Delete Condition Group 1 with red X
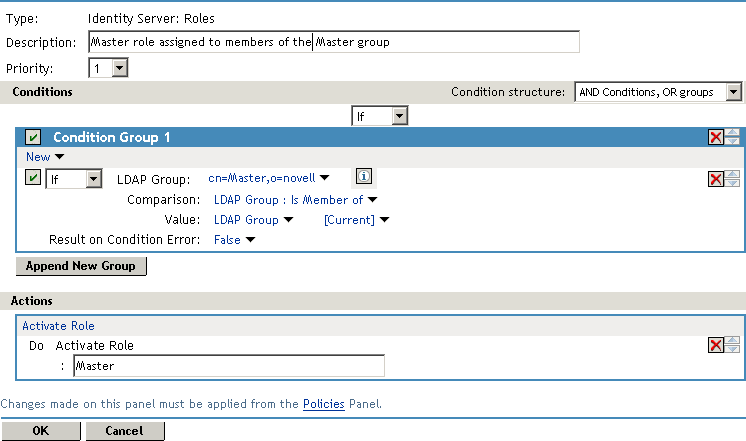The image size is (746, 441). point(716,137)
